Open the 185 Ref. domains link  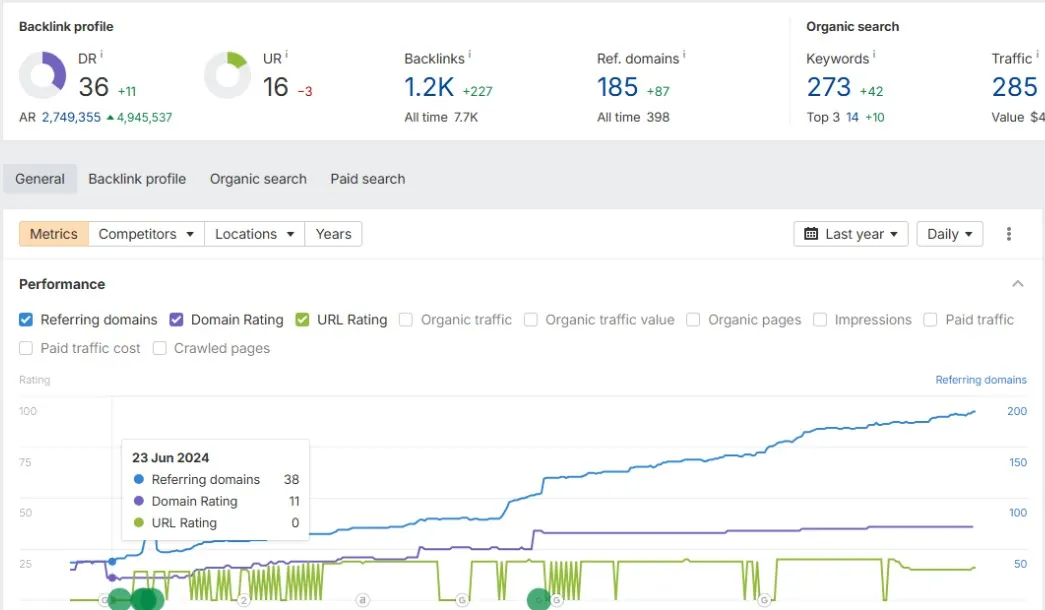click(617, 87)
